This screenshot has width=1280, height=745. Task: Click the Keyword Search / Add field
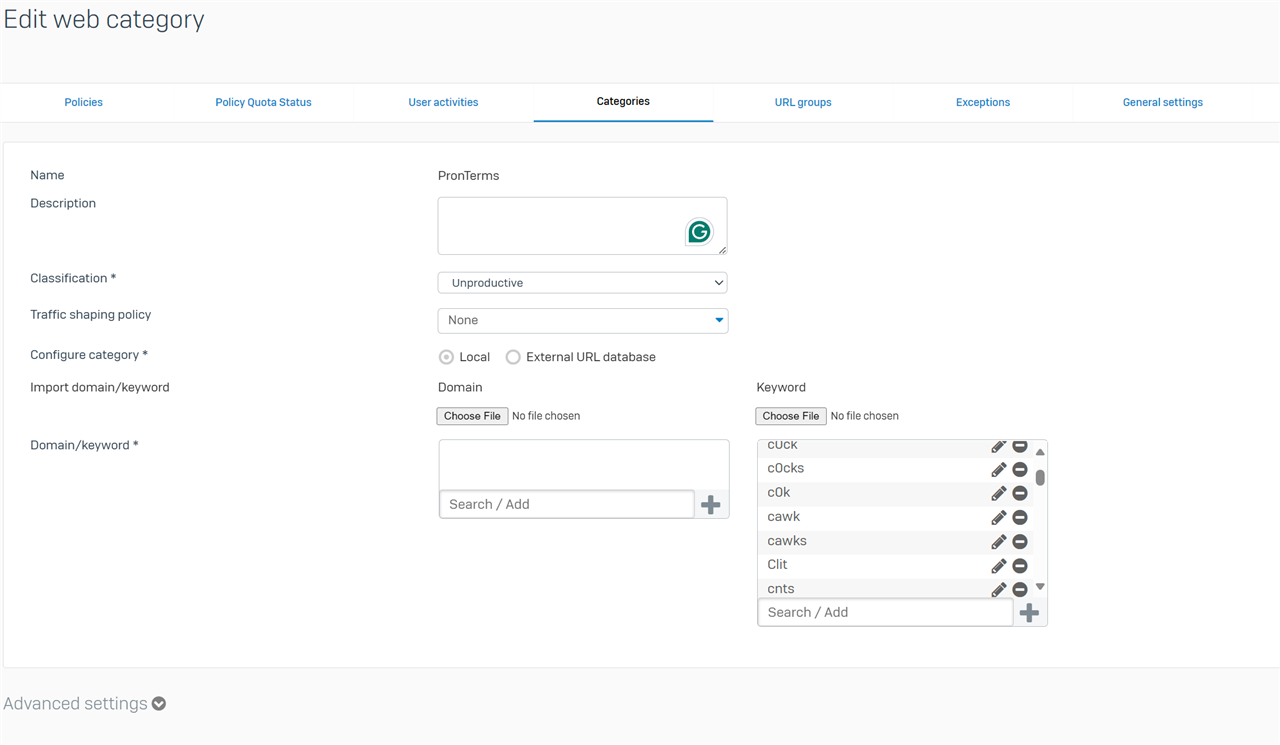pyautogui.click(x=886, y=612)
